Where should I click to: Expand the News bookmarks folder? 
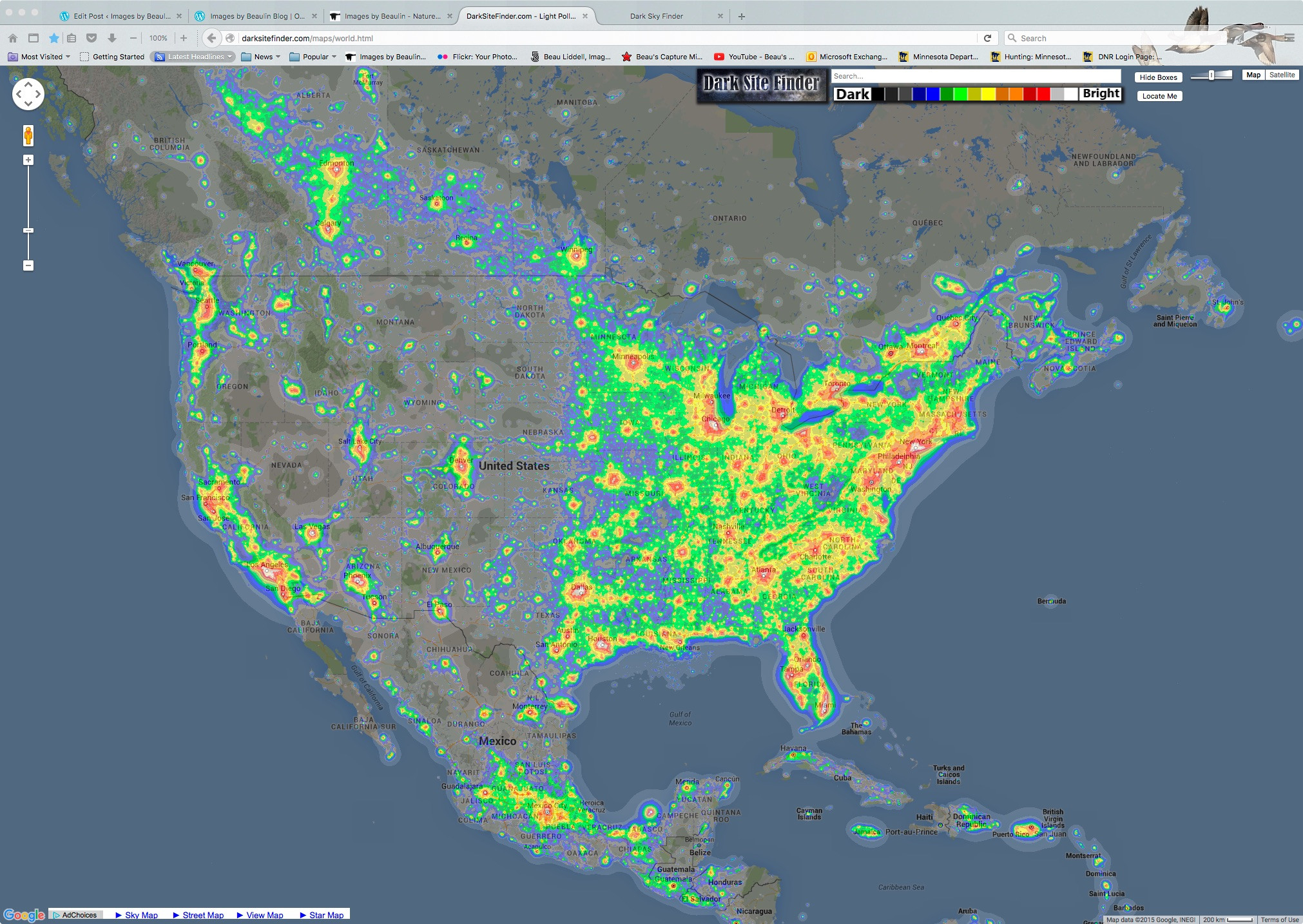point(263,57)
